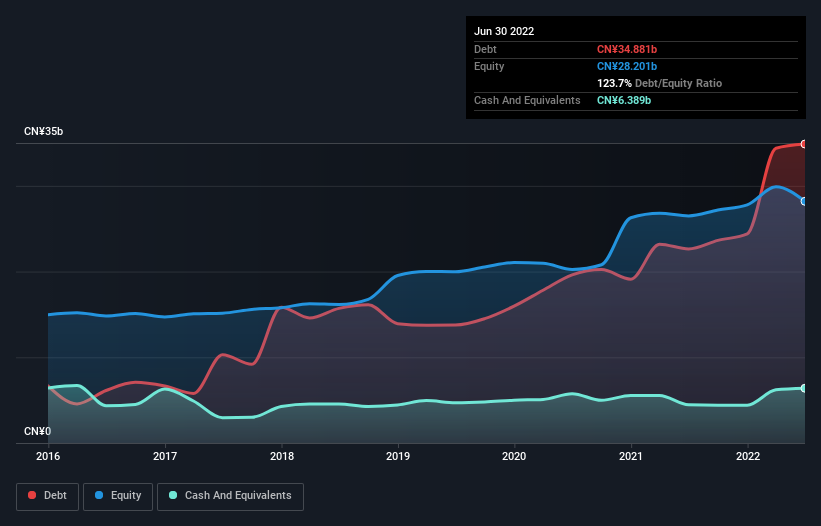The width and height of the screenshot is (821, 526).
Task: Toggle the Debt legend button
Action: coord(47,496)
